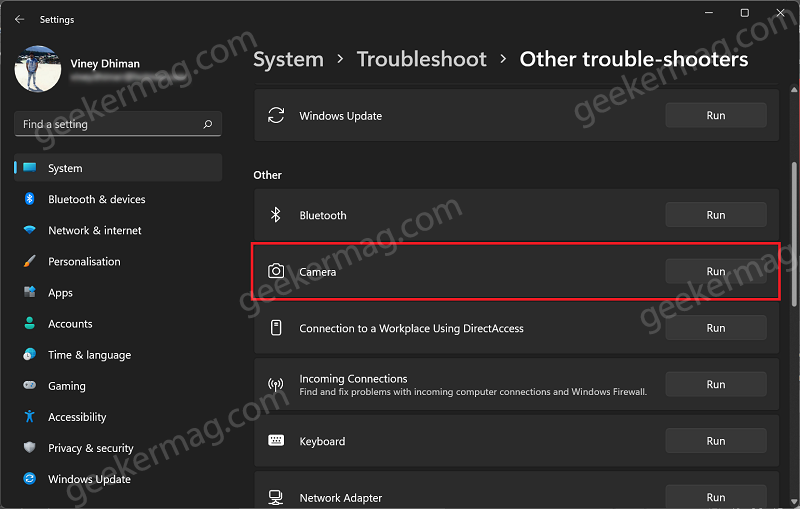800x509 pixels.
Task: Open Personalisation settings
Action: (118, 261)
